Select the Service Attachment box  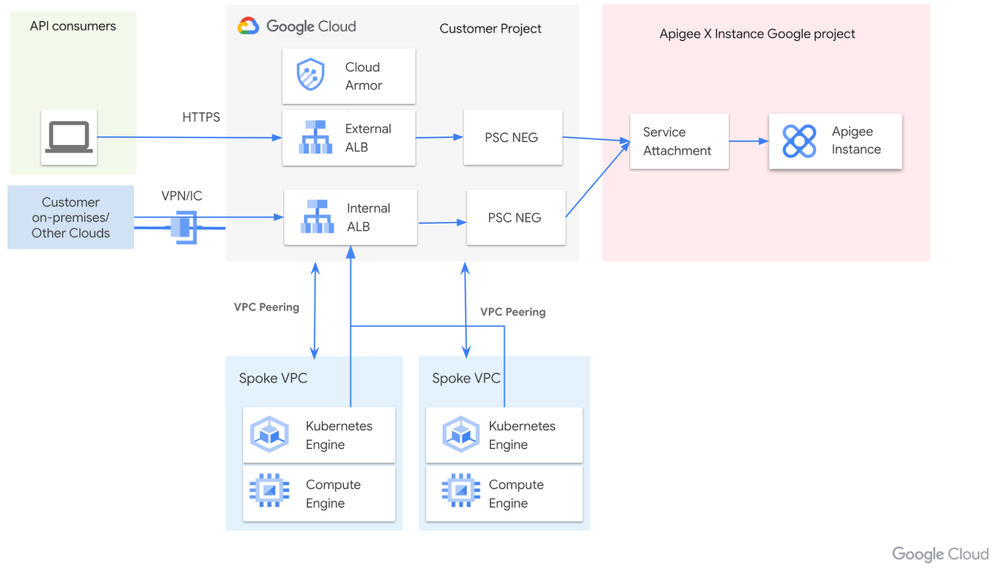coord(679,141)
